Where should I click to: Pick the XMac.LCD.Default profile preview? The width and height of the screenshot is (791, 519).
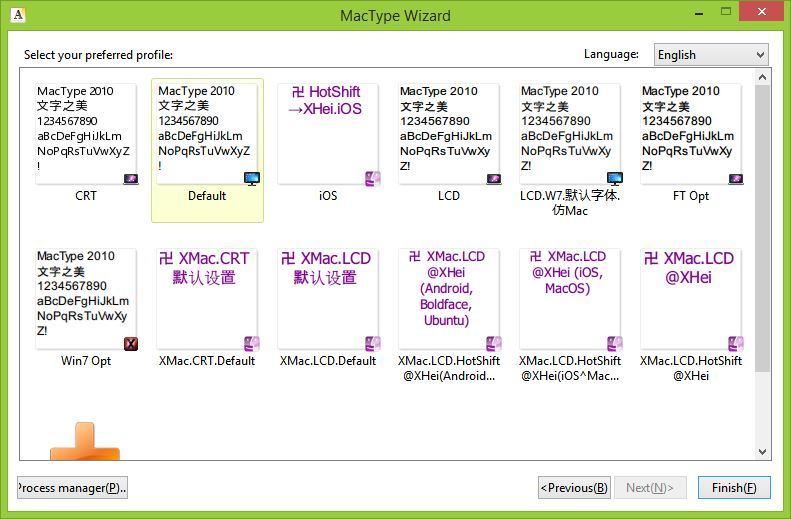point(328,299)
